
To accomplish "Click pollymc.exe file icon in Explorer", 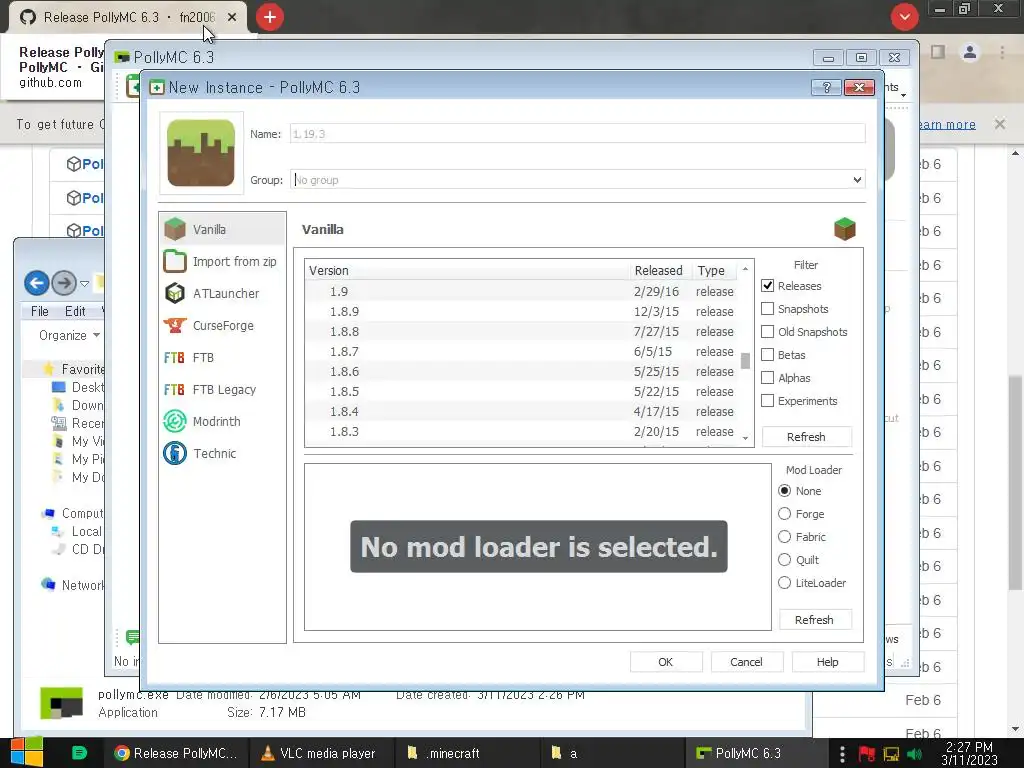I will point(61,703).
